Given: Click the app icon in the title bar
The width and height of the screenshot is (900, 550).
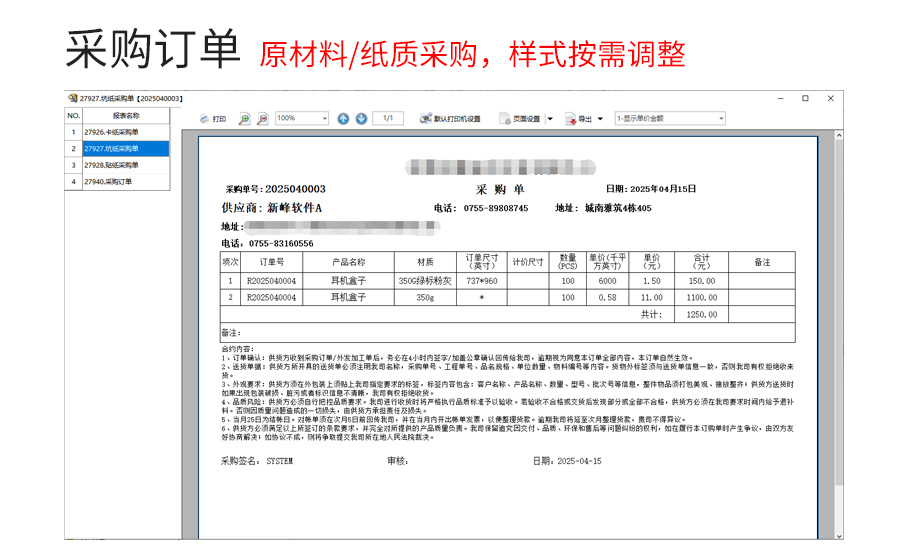Looking at the screenshot, I should tap(72, 98).
